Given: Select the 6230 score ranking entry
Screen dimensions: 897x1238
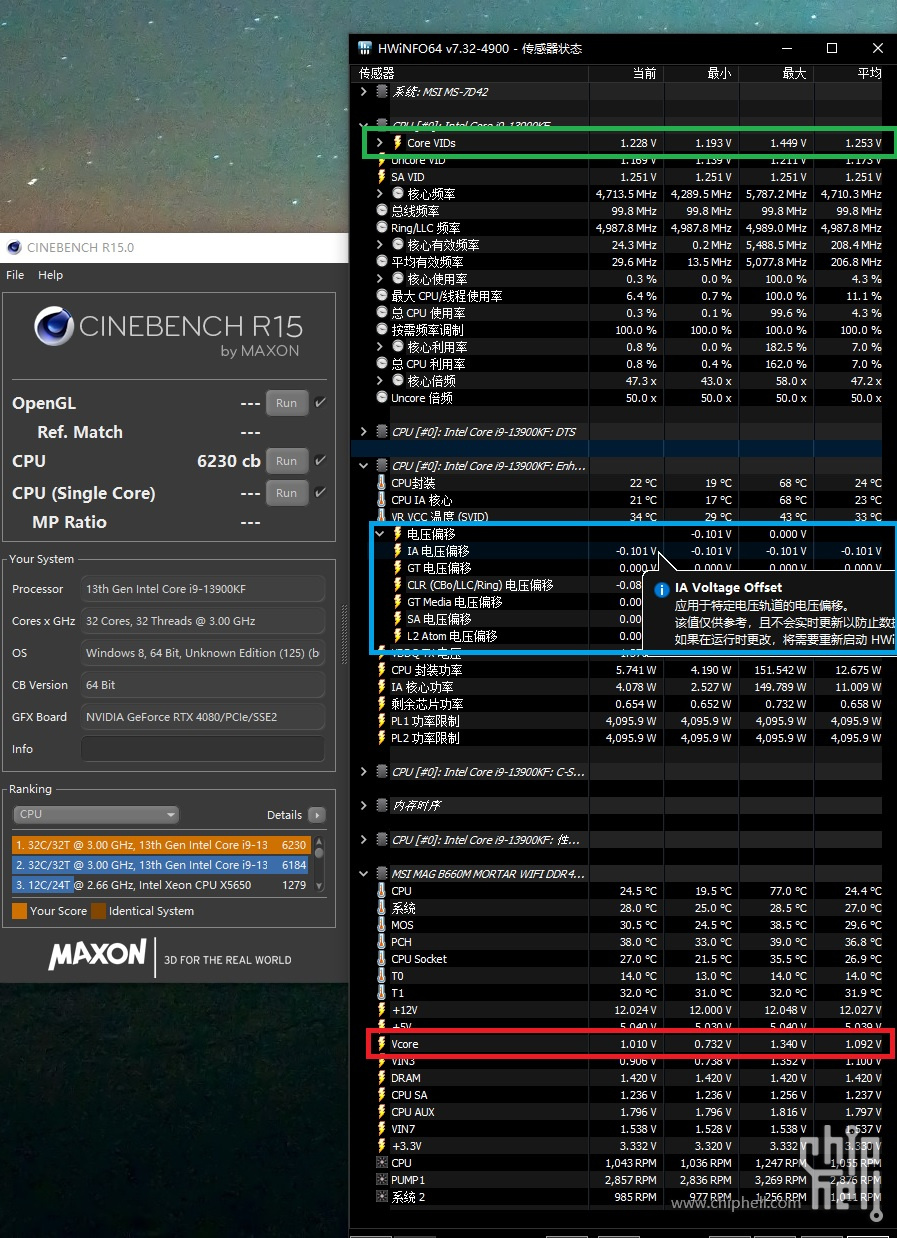Looking at the screenshot, I should [161, 845].
